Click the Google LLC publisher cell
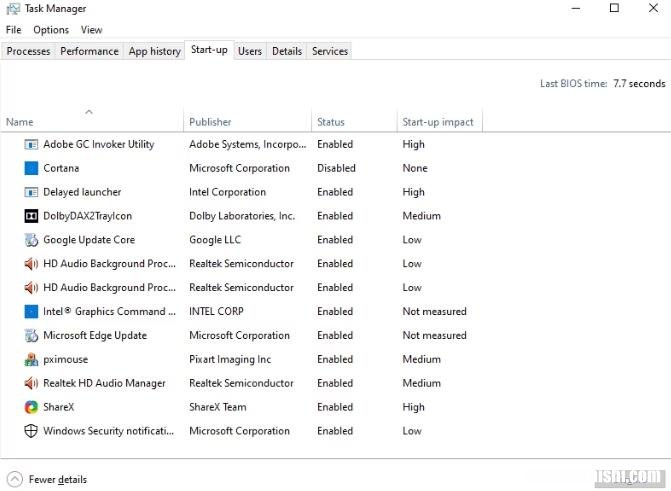Screen dimensions: 671x491 tap(215, 240)
